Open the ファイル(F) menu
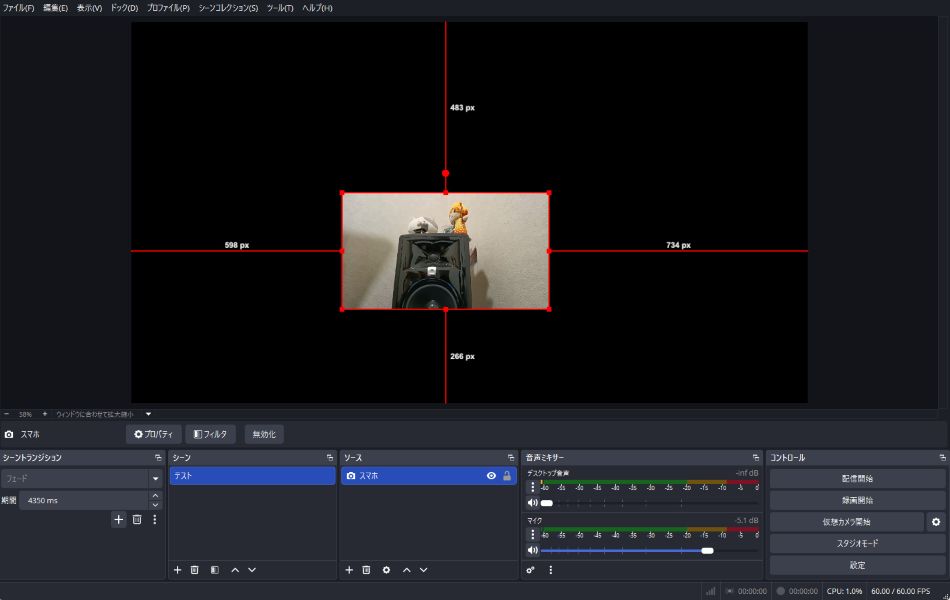This screenshot has height=600, width=950. [x=19, y=8]
